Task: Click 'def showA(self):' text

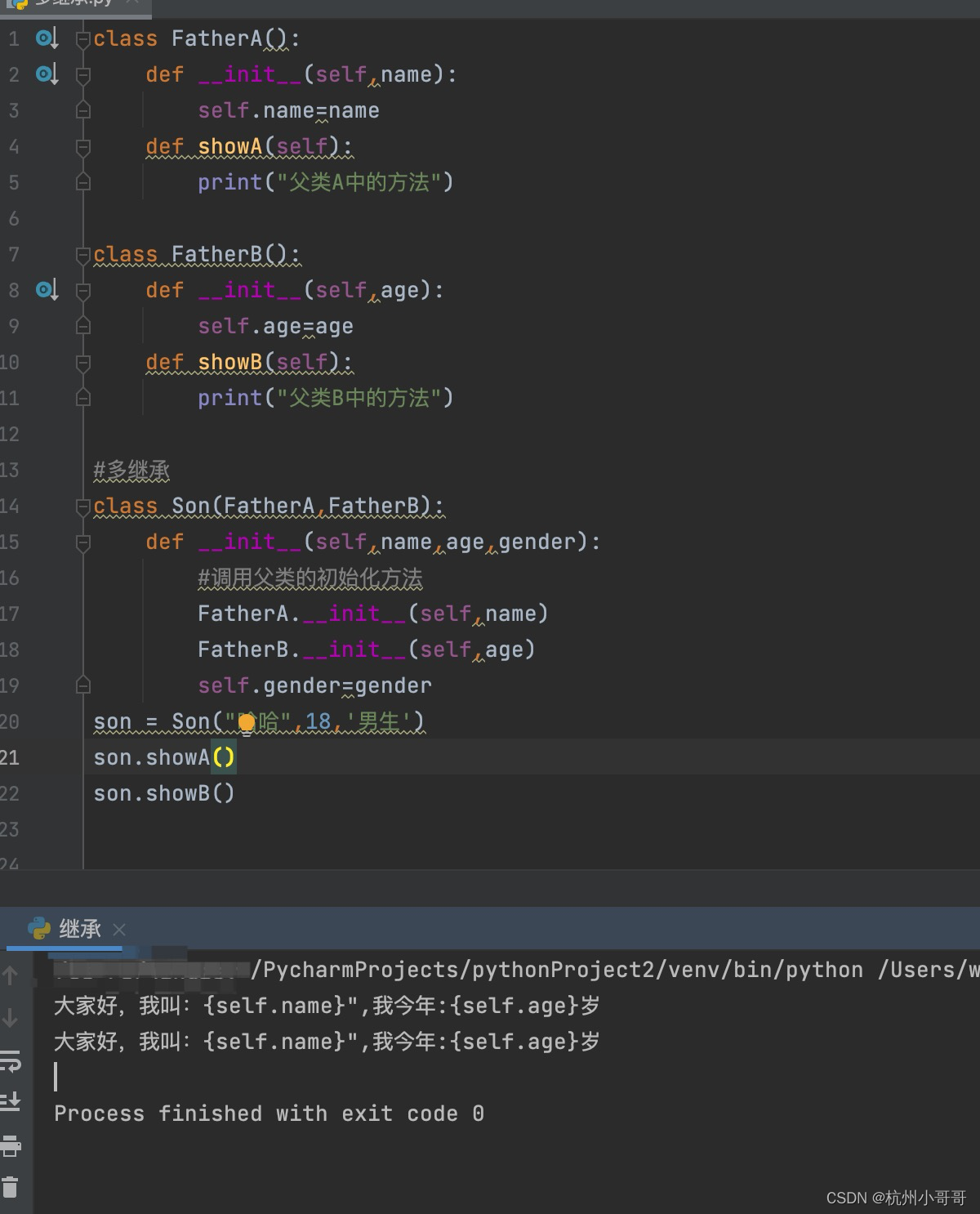Action: (x=249, y=146)
